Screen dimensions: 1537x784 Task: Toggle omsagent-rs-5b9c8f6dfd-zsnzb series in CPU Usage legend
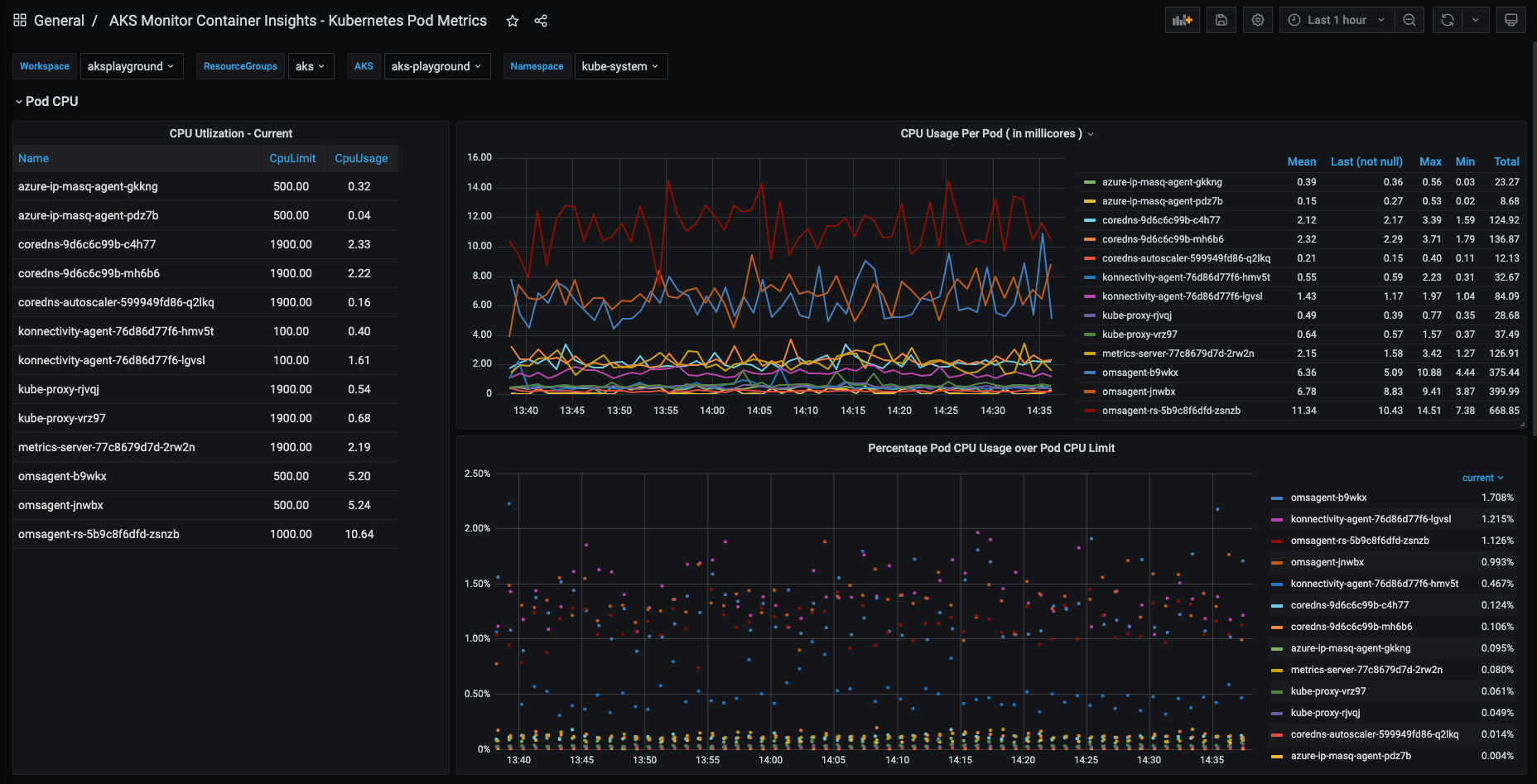click(1171, 411)
